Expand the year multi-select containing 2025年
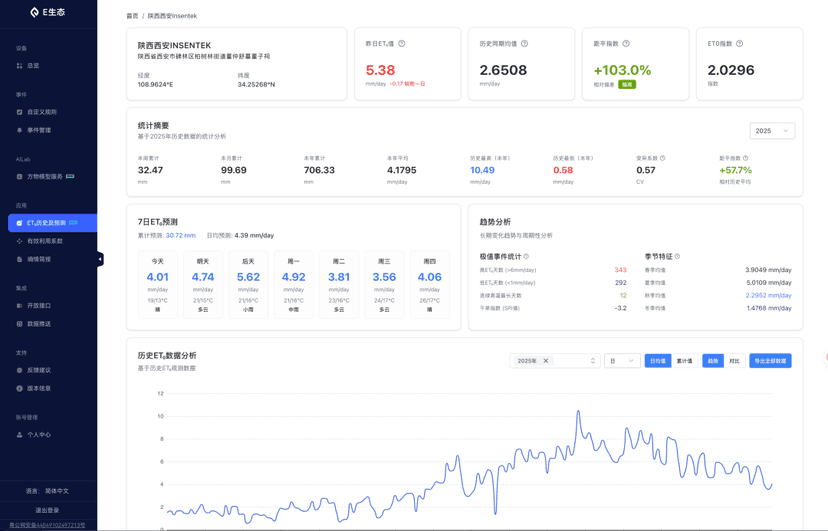The height and width of the screenshot is (531, 828). [x=592, y=361]
